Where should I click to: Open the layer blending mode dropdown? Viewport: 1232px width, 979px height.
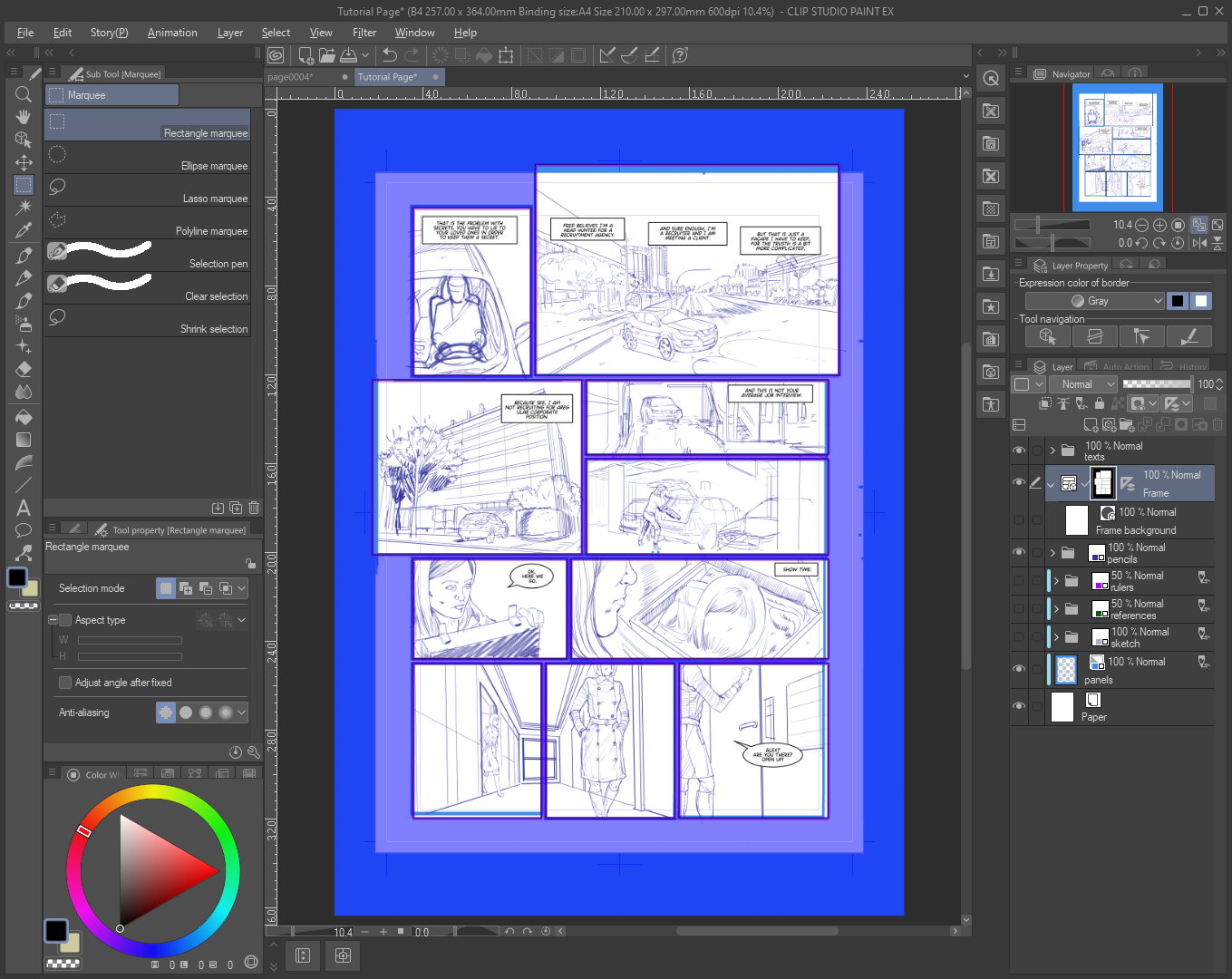pos(1083,383)
